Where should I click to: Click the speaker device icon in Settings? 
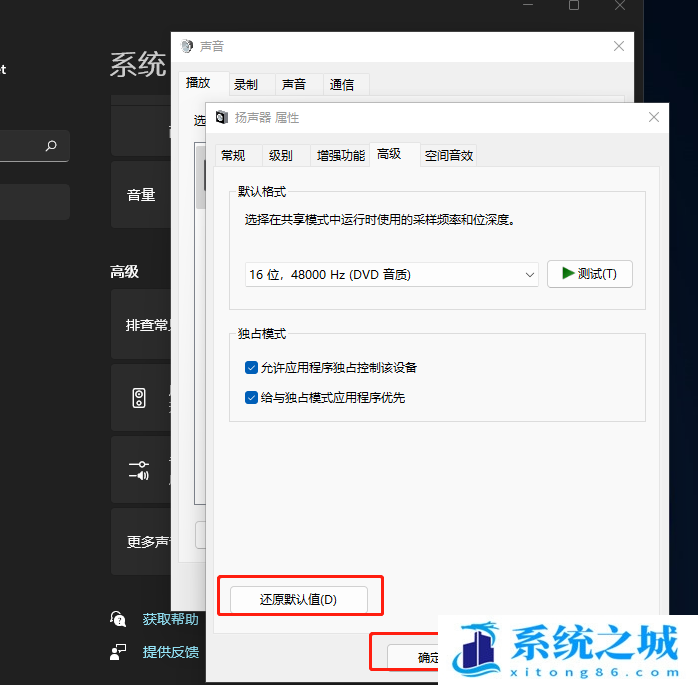139,398
